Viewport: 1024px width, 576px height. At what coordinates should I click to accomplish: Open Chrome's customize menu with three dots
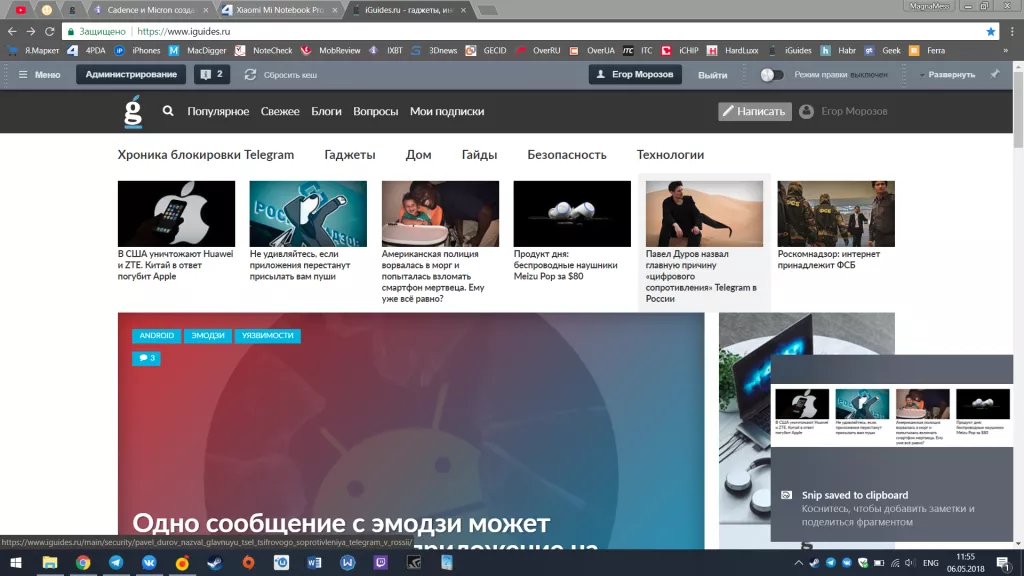(x=1012, y=31)
